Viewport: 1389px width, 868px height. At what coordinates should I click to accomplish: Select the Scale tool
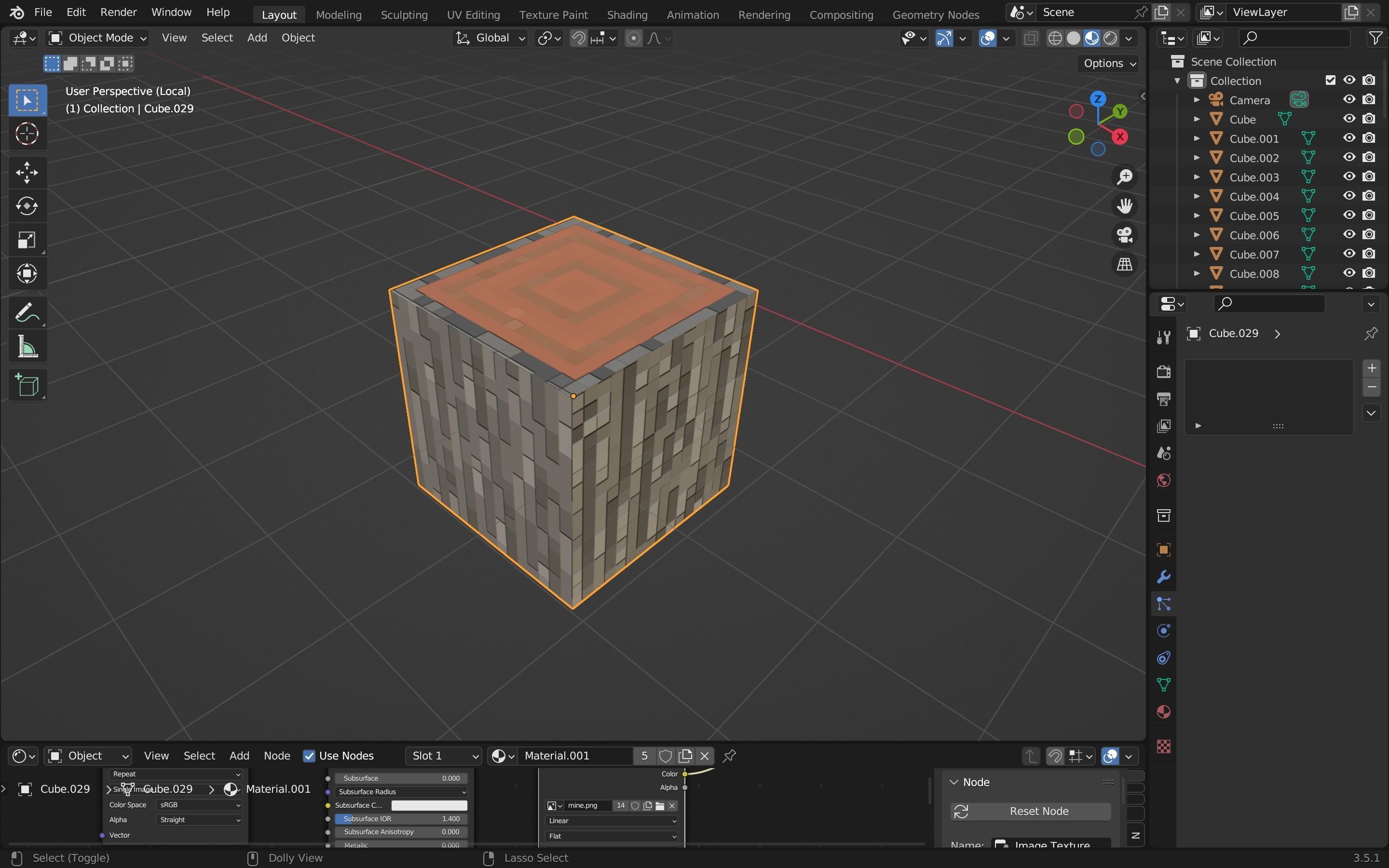(27, 240)
